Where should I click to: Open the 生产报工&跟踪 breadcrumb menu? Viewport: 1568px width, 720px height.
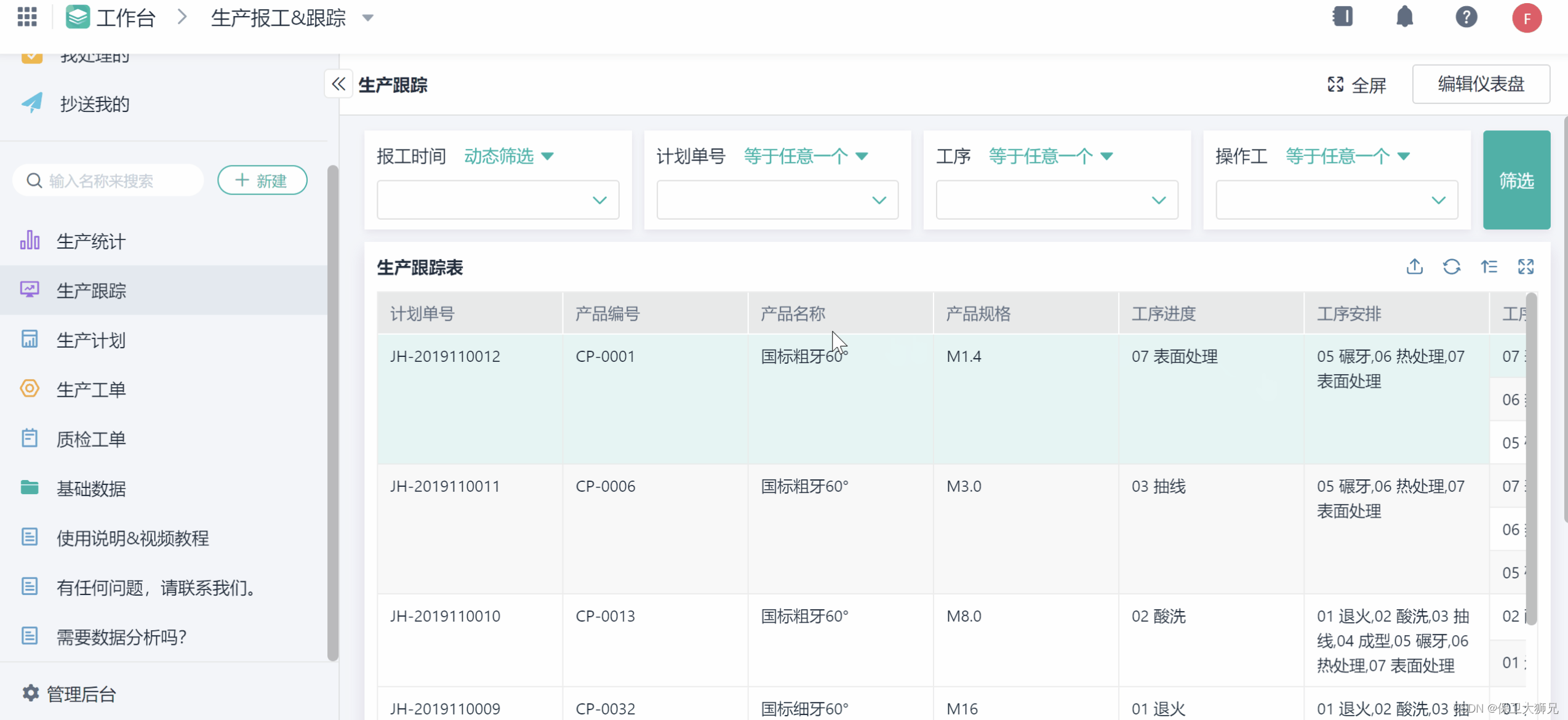pyautogui.click(x=367, y=18)
